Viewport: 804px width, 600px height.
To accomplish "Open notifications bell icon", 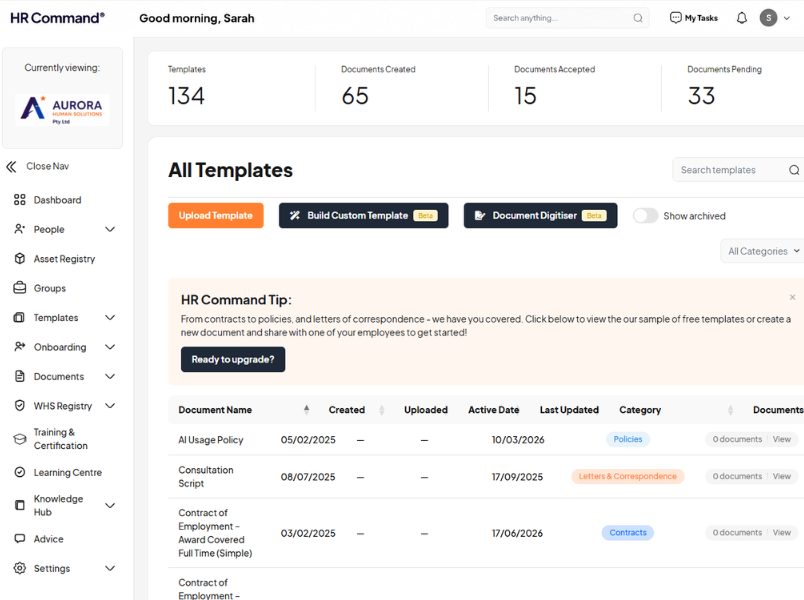I will (x=741, y=18).
